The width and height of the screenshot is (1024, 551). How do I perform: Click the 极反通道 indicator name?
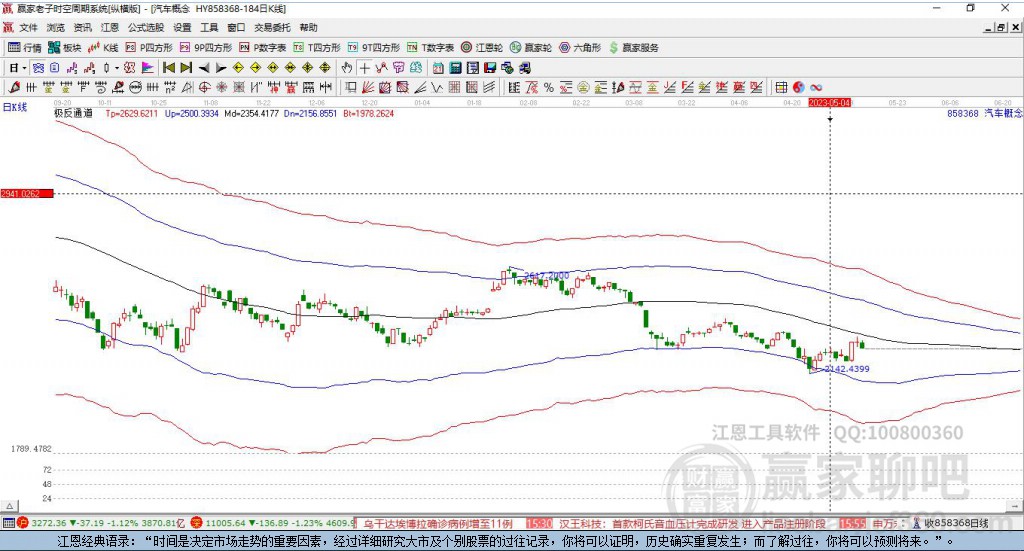[73, 113]
